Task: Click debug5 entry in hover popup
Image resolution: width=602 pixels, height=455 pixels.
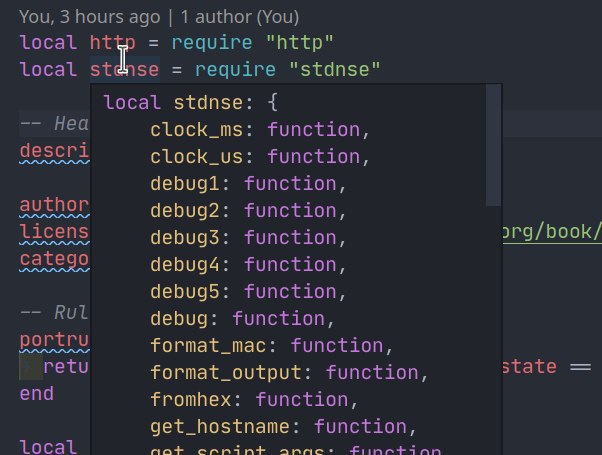Action: [x=248, y=292]
